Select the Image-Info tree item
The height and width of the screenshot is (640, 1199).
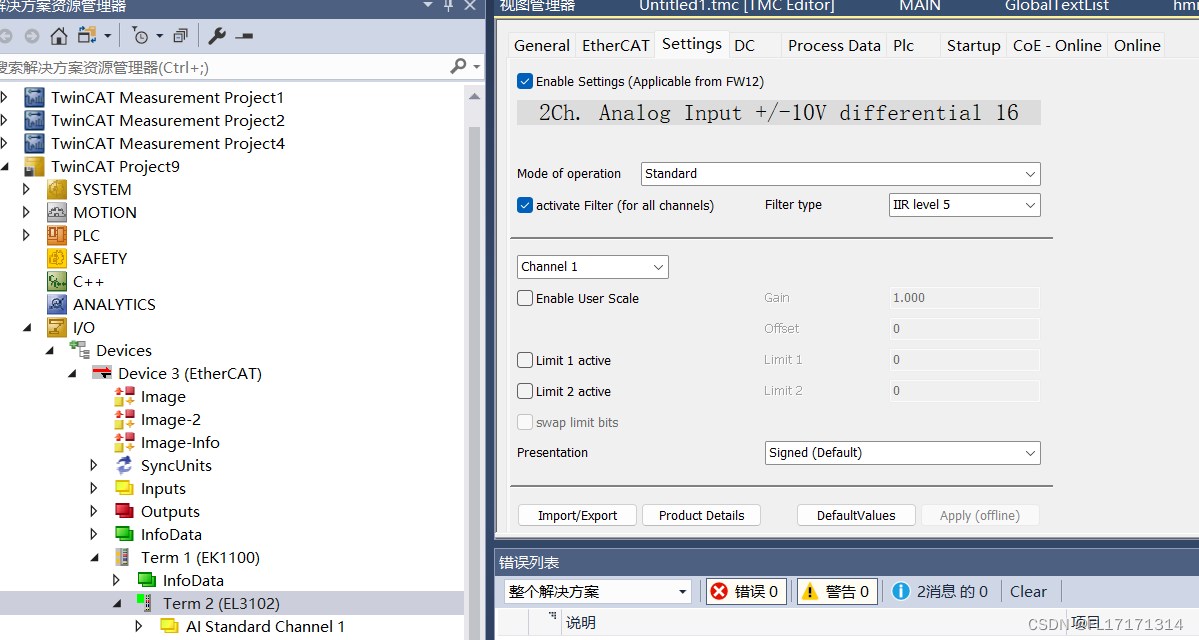tap(180, 443)
